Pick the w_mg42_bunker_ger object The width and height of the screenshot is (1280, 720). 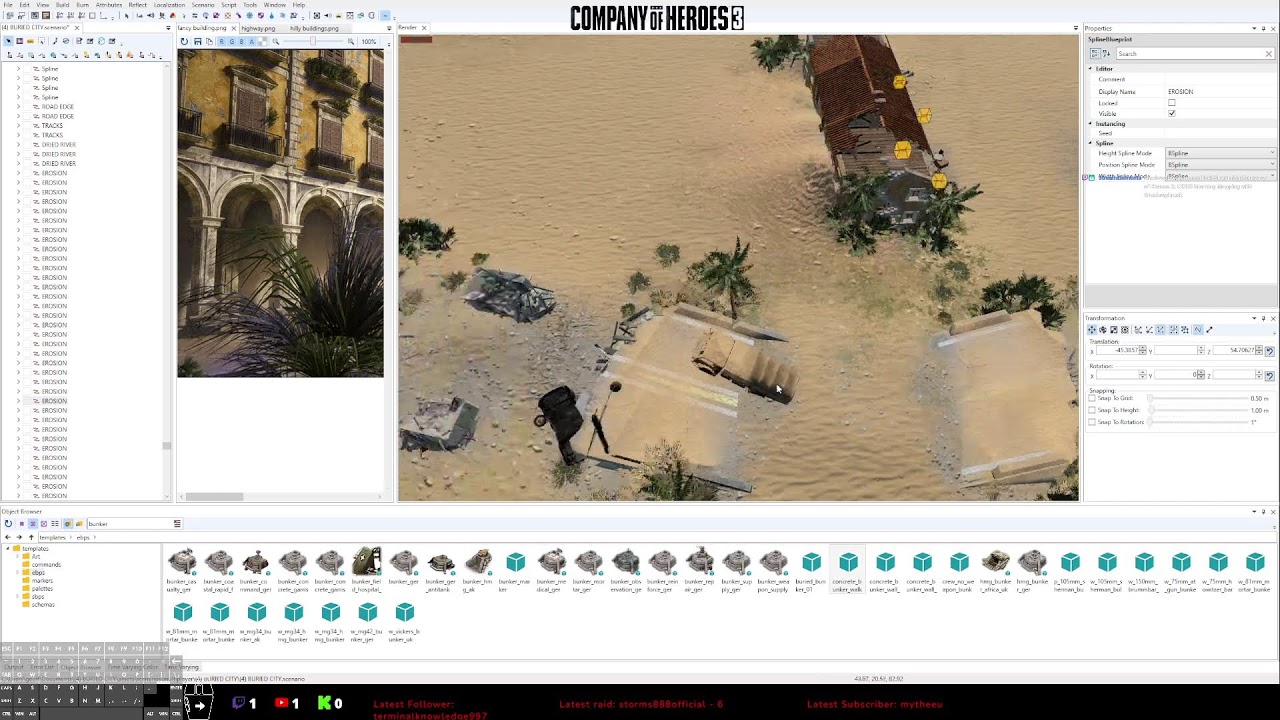coord(367,621)
